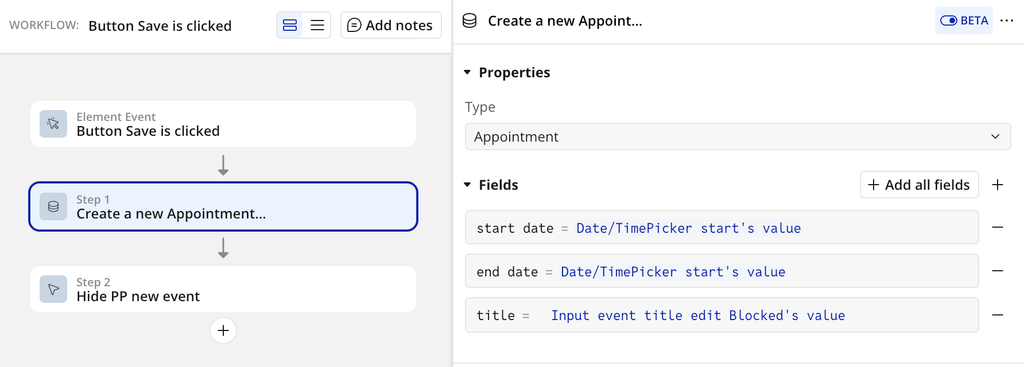The image size is (1024, 367).
Task: Collapse the Properties section
Action: 468,72
